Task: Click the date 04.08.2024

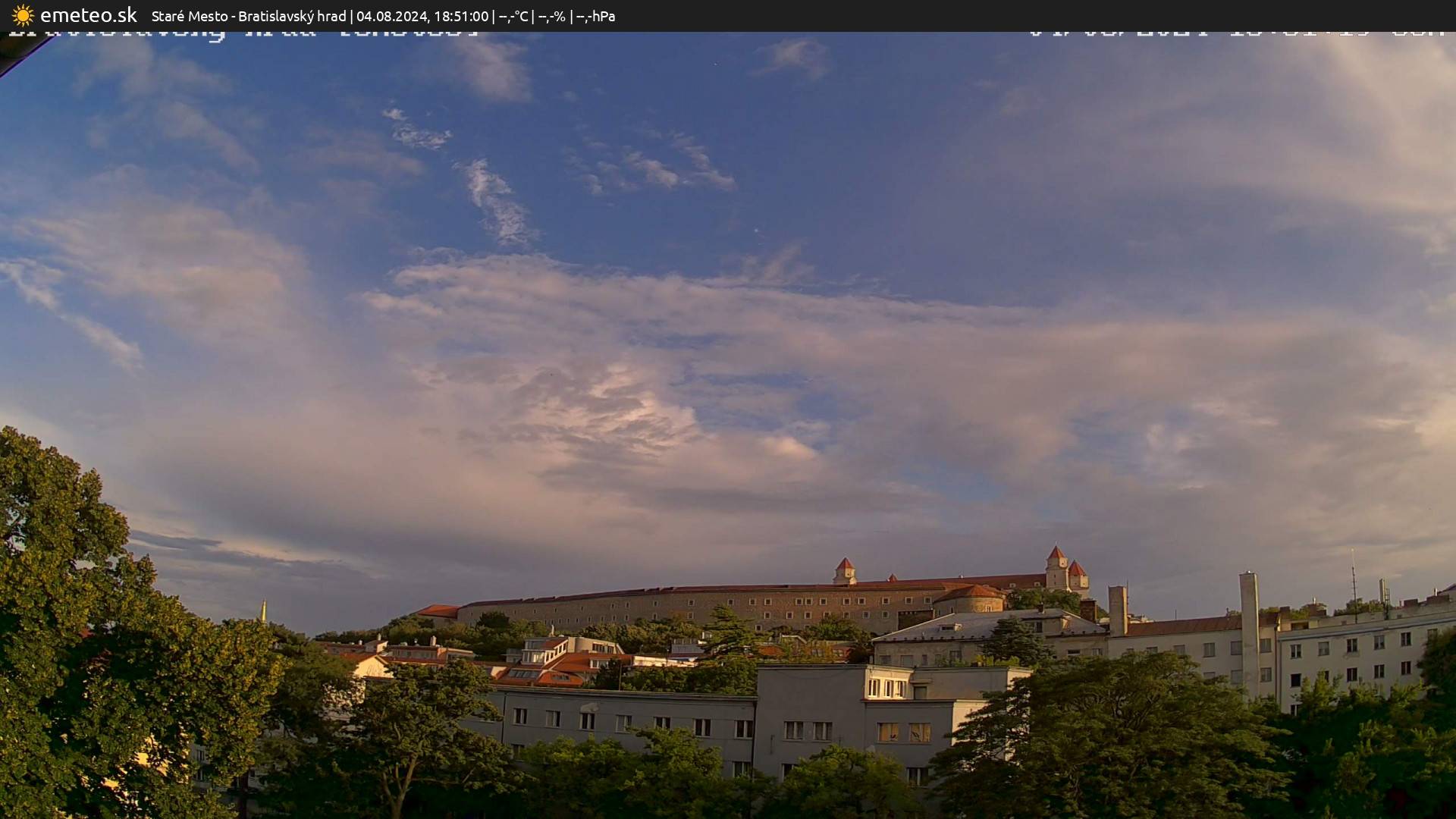Action: (394, 15)
